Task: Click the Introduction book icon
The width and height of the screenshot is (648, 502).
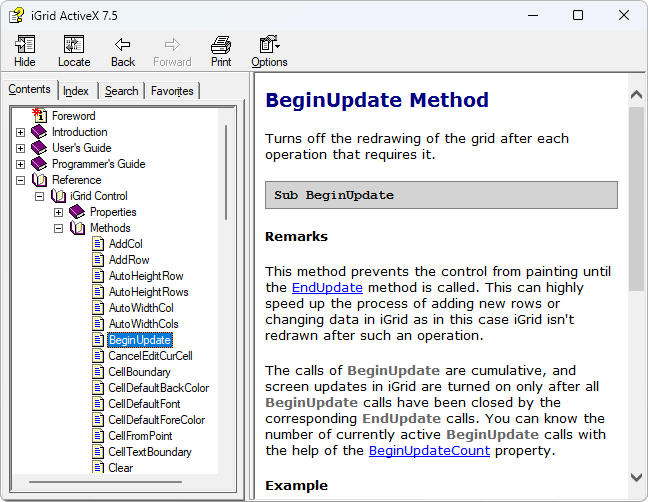Action: coord(39,132)
